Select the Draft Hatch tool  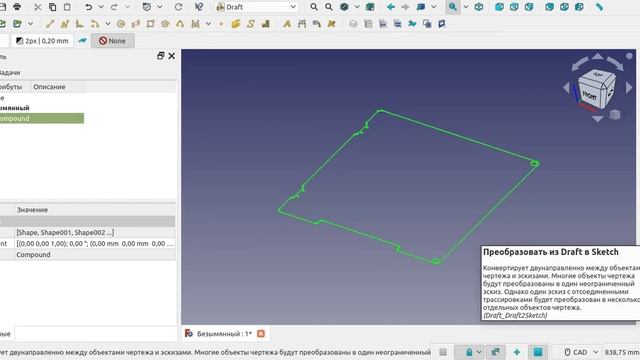(x=266, y=24)
